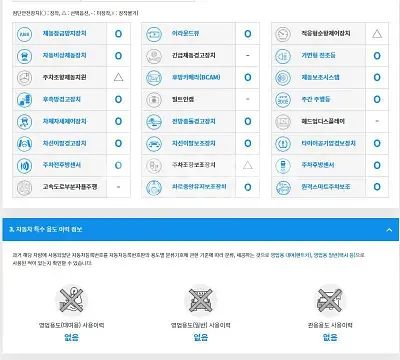
Task: Click 없음 under 영업용도(일반) 사용이력
Action: (201, 337)
